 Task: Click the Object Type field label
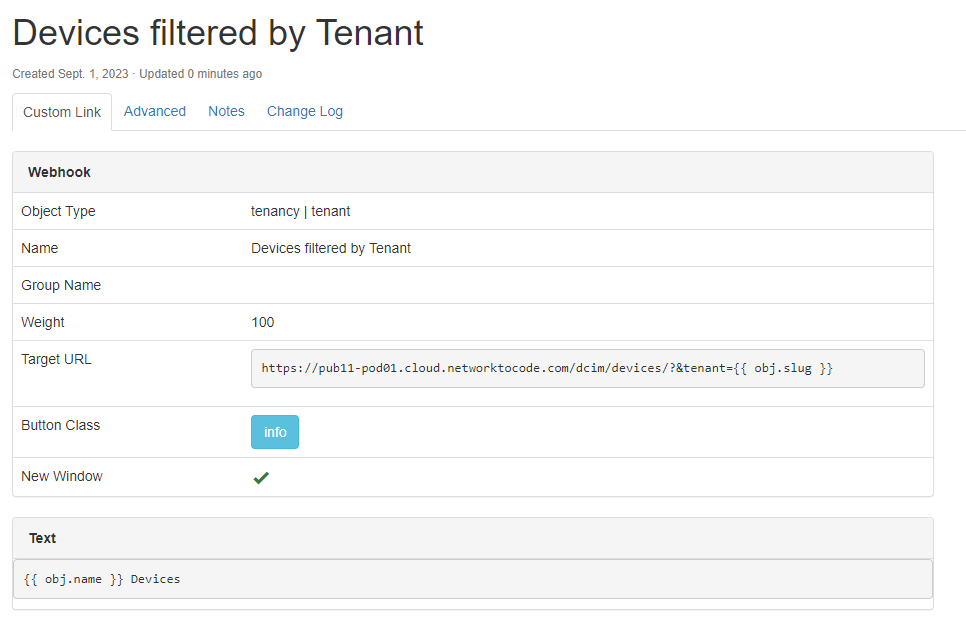[58, 211]
